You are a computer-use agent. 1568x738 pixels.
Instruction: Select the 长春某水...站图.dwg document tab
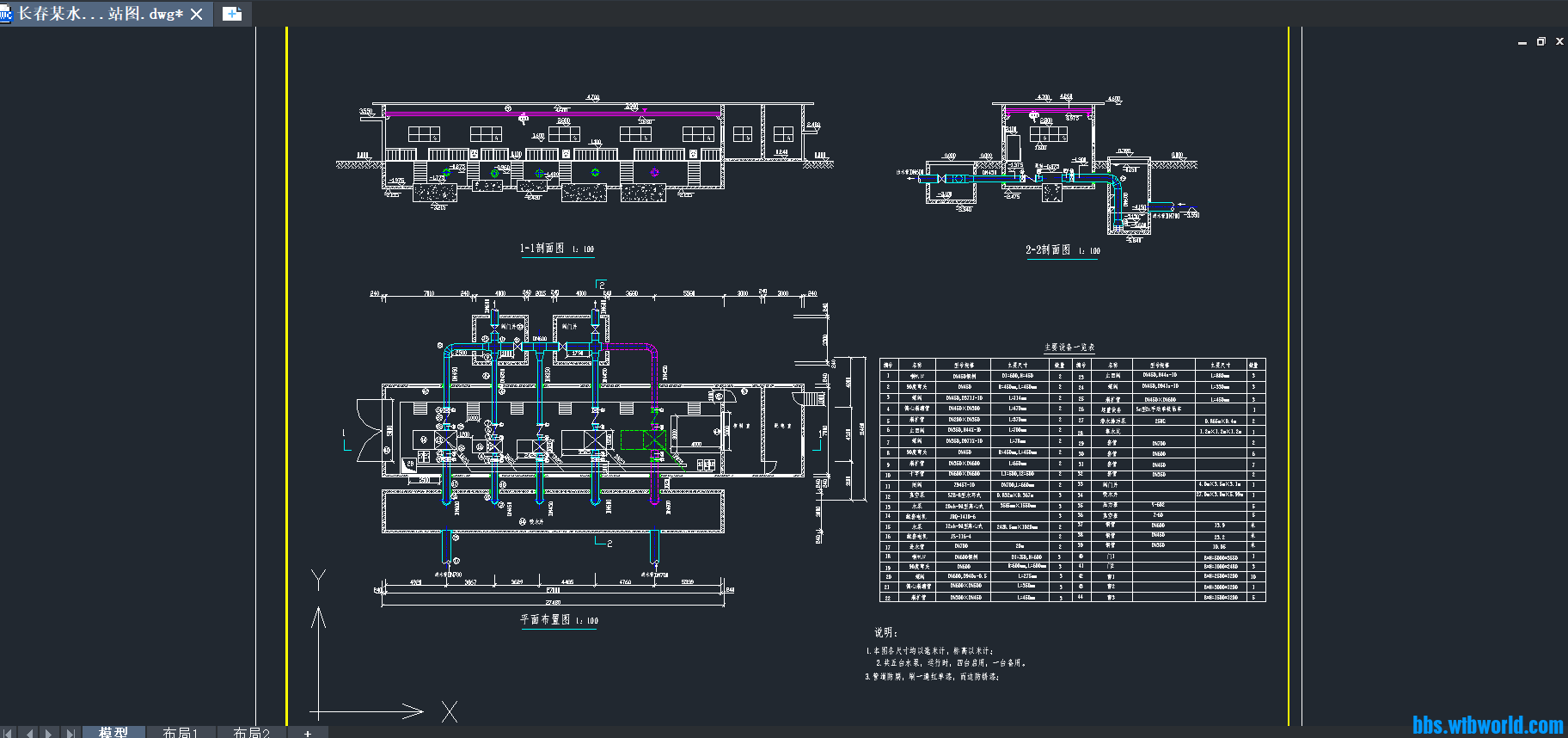(x=100, y=14)
